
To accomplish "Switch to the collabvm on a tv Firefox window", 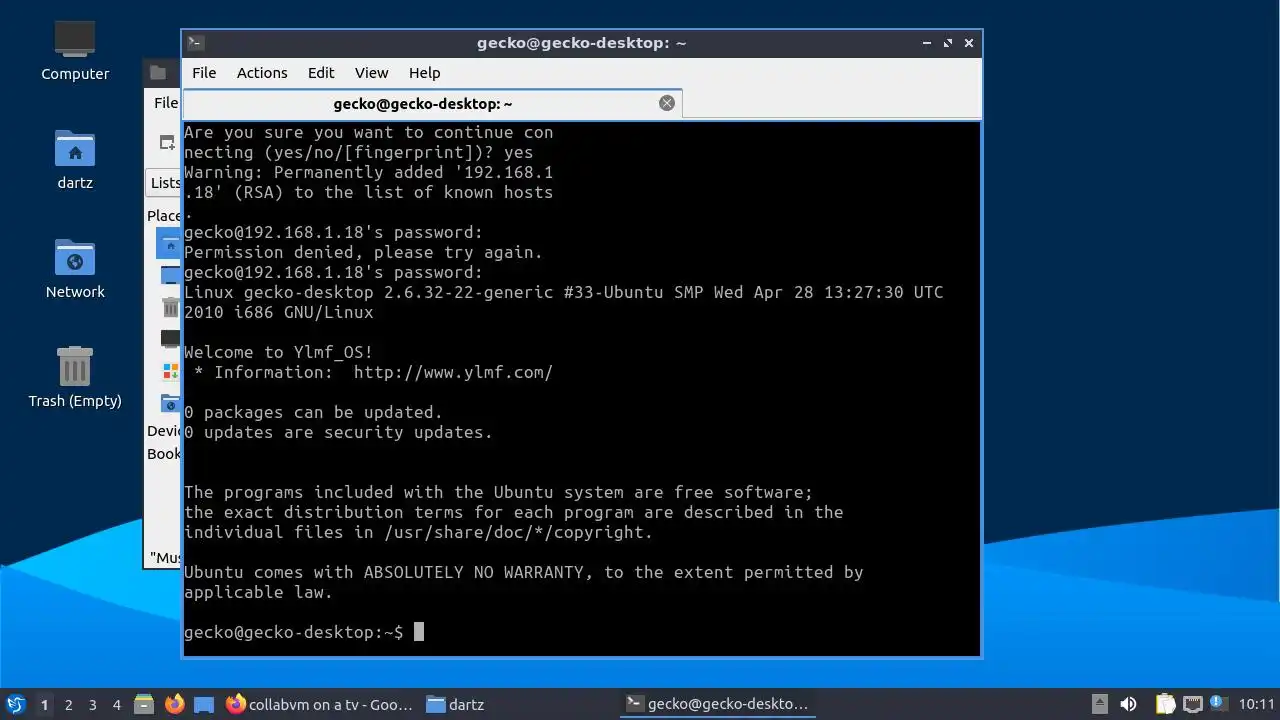I will coord(320,704).
